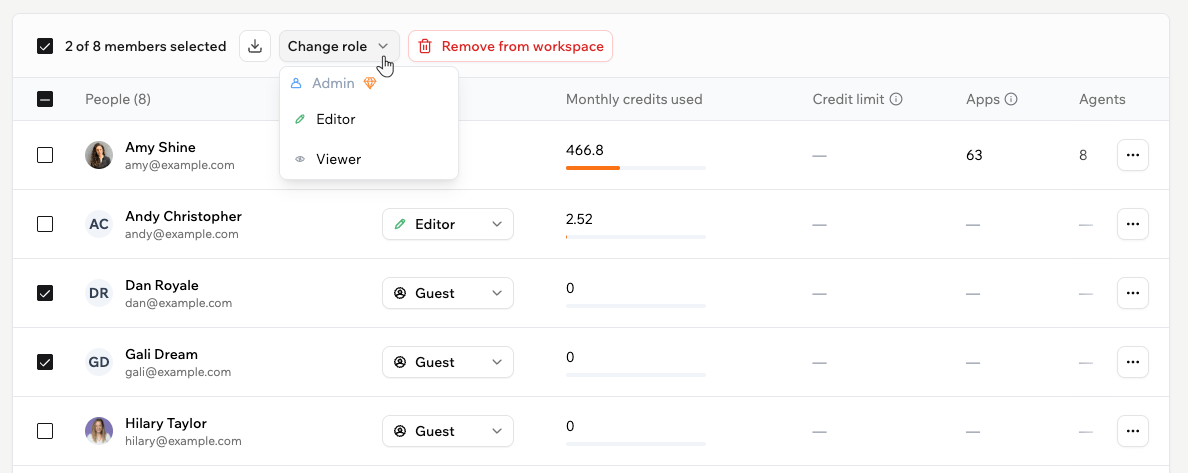
Task: Click Andy Christopher's credits value 2.52
Action: tap(580, 219)
